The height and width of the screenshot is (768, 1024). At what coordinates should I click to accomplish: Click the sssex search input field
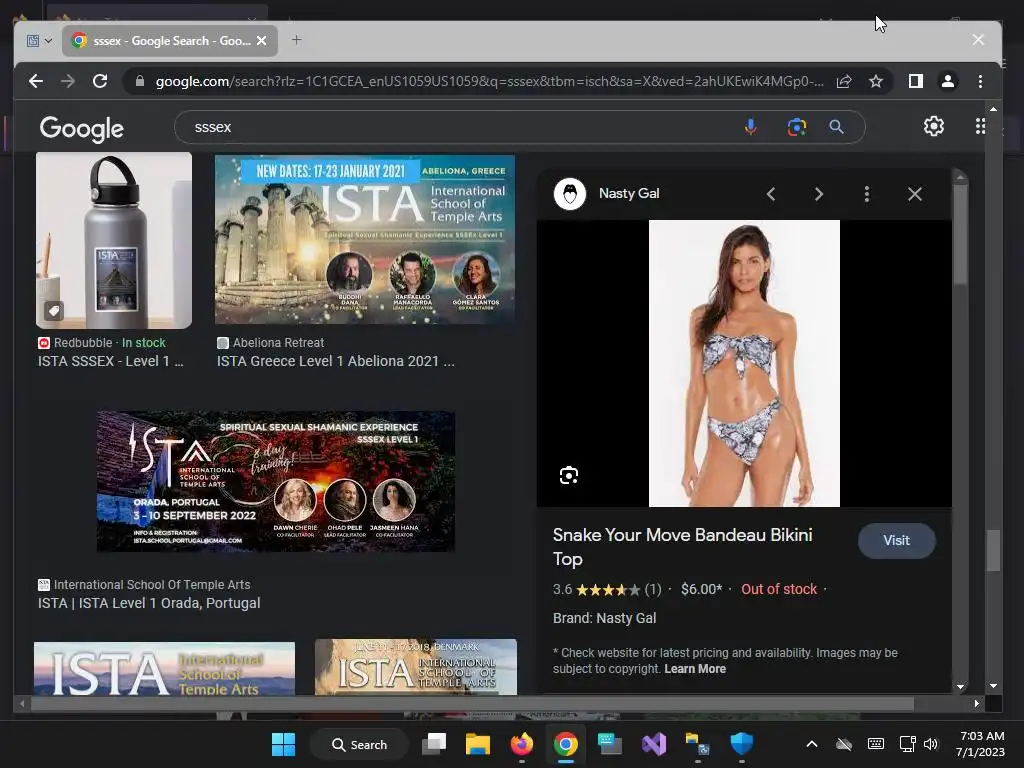click(457, 127)
